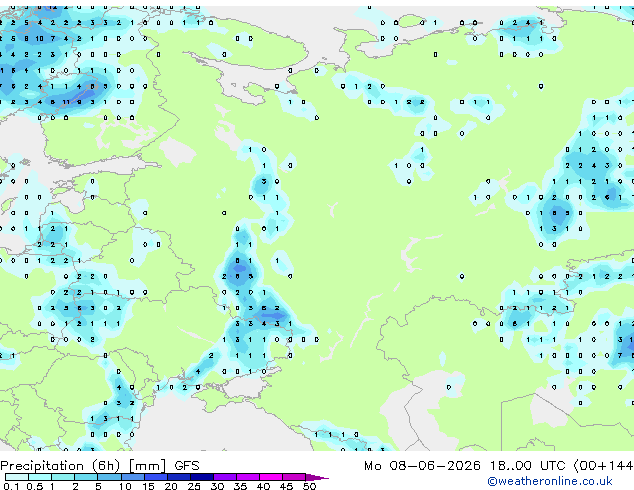Click the '11' precipitation value on the map
Image resolution: width=634 pixels, height=490 pixels.
pos(66,102)
